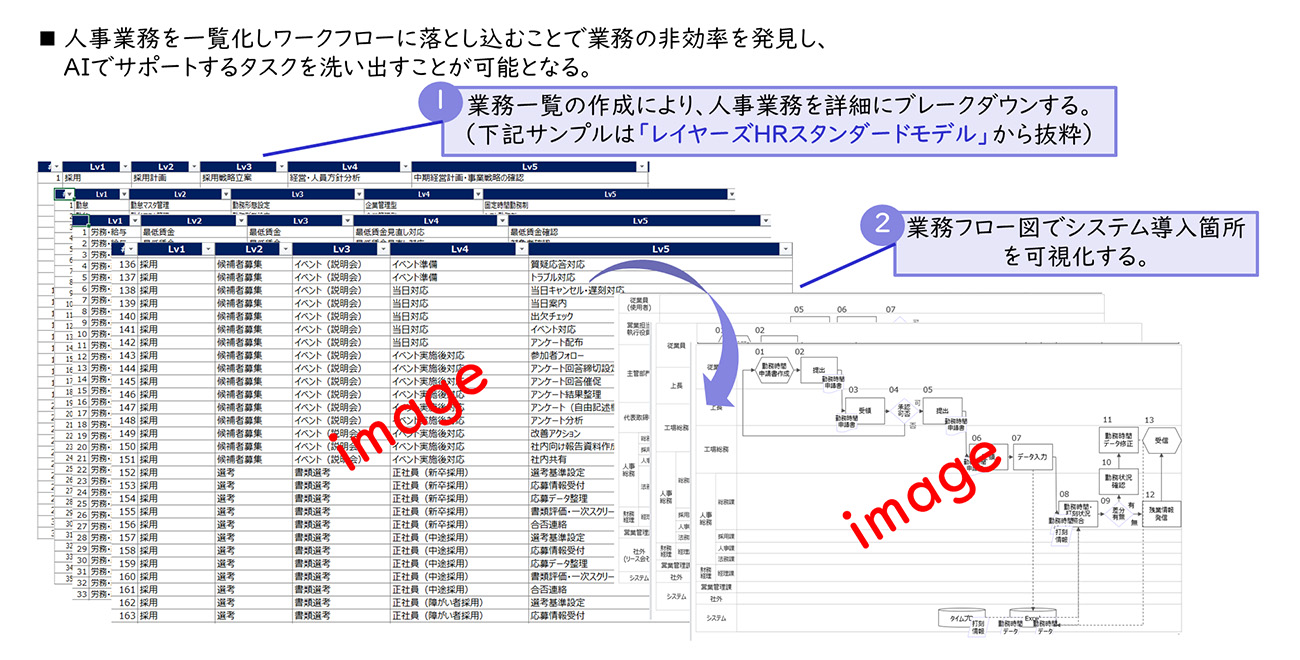The height and width of the screenshot is (660, 1300).
Task: Click the numbered circle 1 callout badge
Action: pos(439,105)
